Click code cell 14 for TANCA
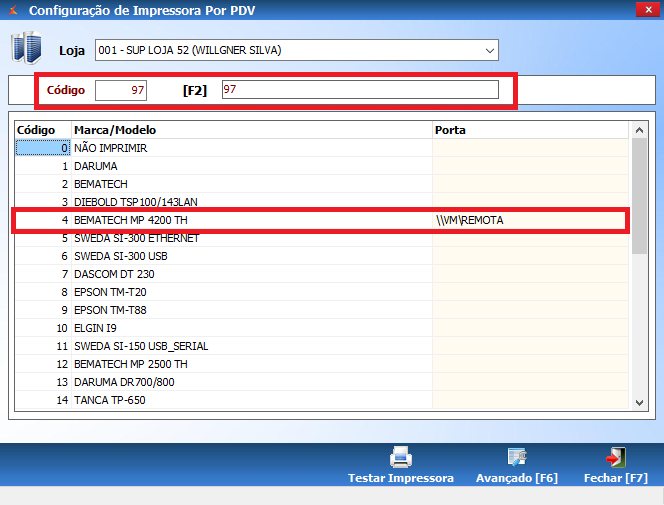664x505 pixels. point(43,400)
